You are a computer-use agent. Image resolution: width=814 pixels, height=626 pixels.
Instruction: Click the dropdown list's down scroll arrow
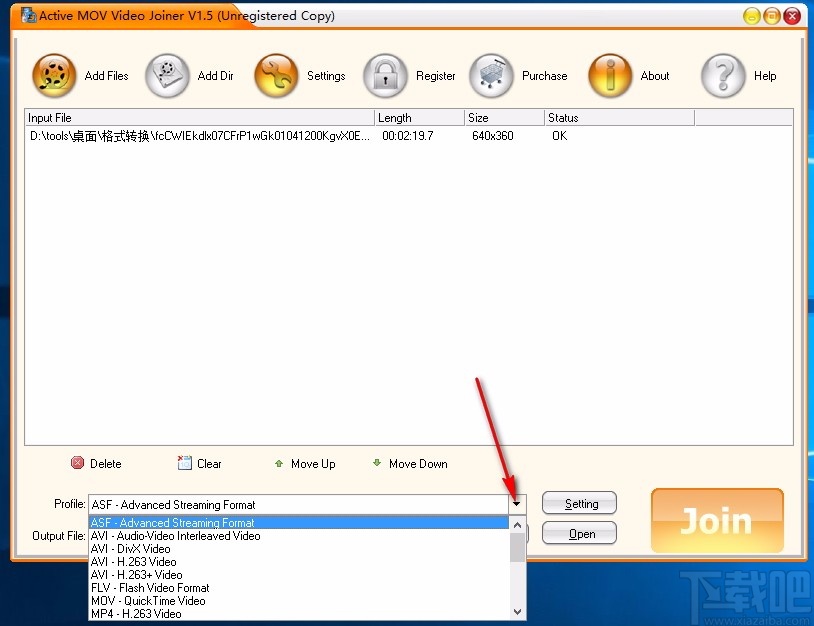click(x=517, y=610)
